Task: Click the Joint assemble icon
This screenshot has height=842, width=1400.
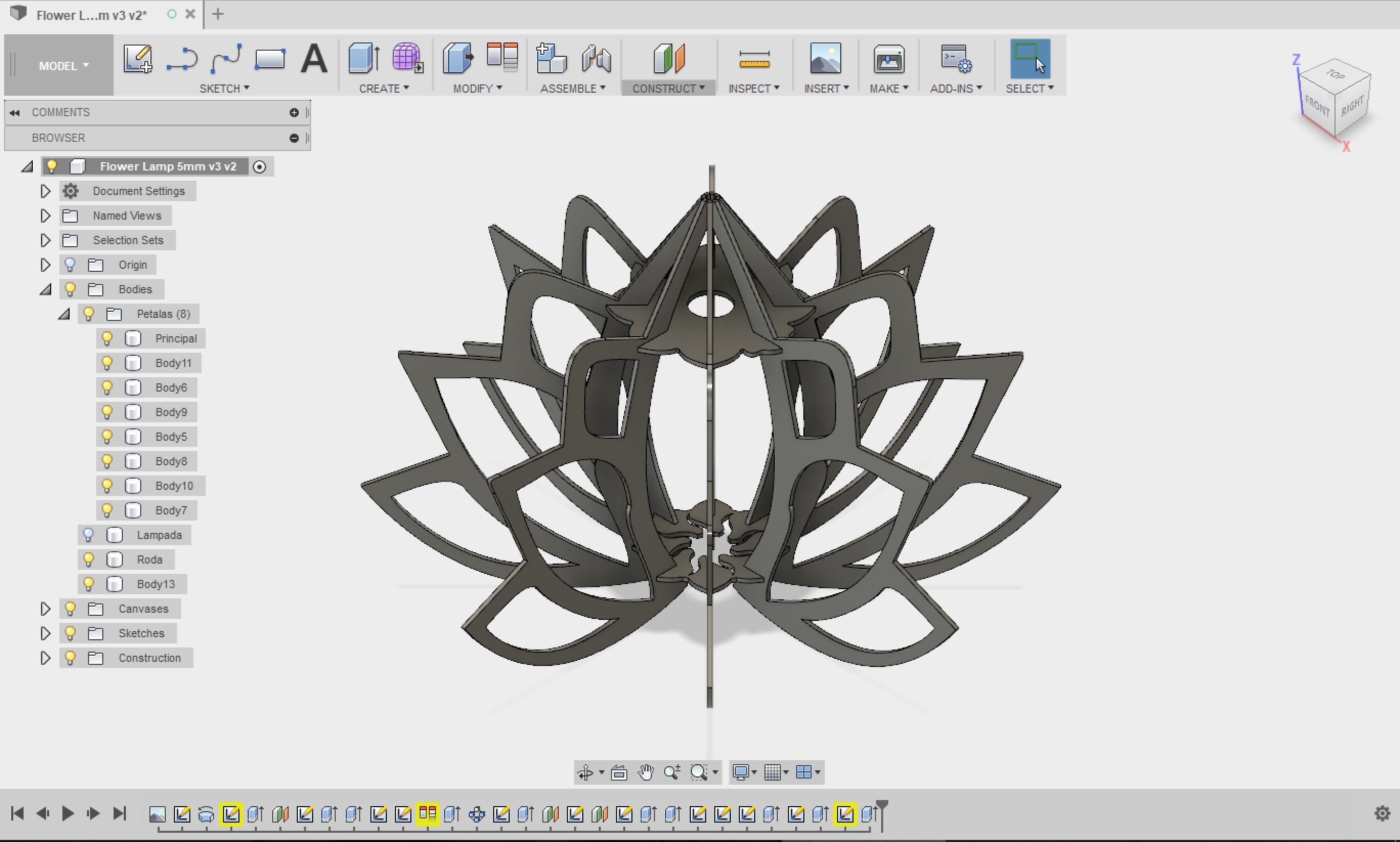Action: coord(596,59)
